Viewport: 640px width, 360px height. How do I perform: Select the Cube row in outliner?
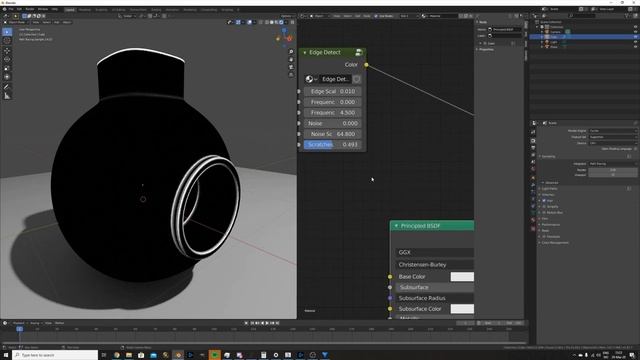coord(584,37)
